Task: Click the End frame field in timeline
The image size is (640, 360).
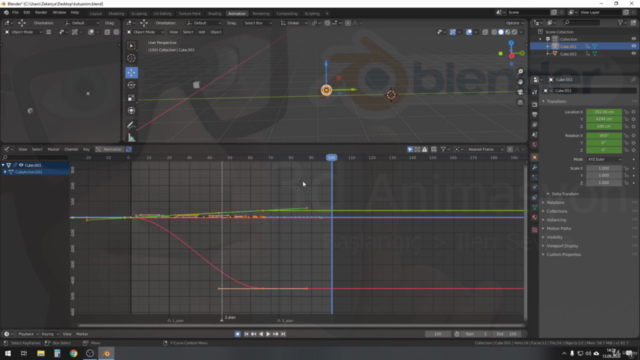Action: [507, 334]
